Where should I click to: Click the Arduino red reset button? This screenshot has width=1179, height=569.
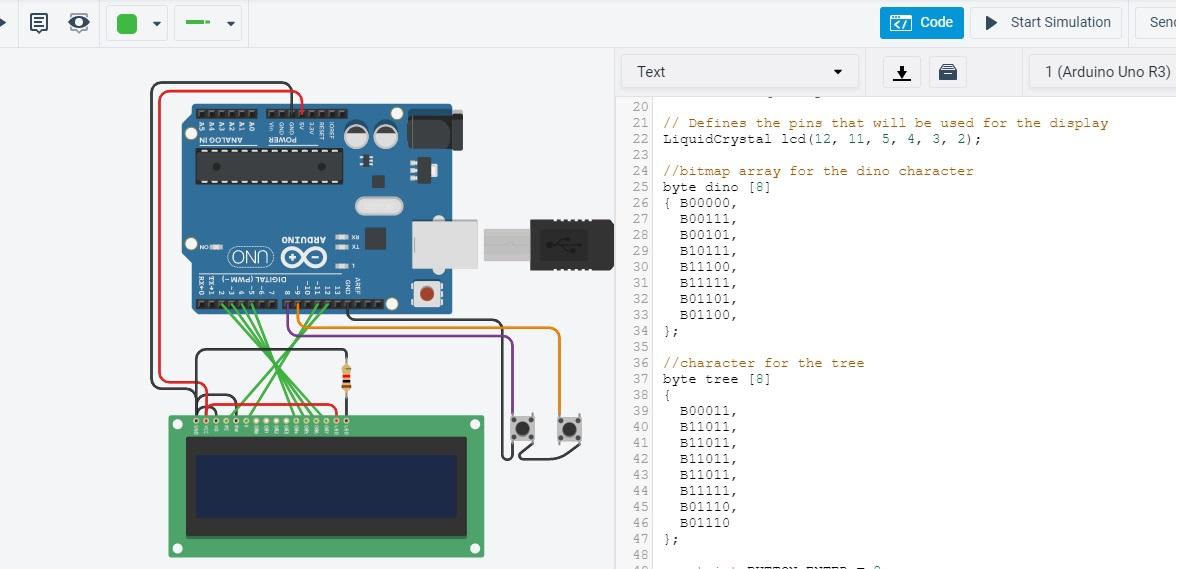(x=427, y=294)
